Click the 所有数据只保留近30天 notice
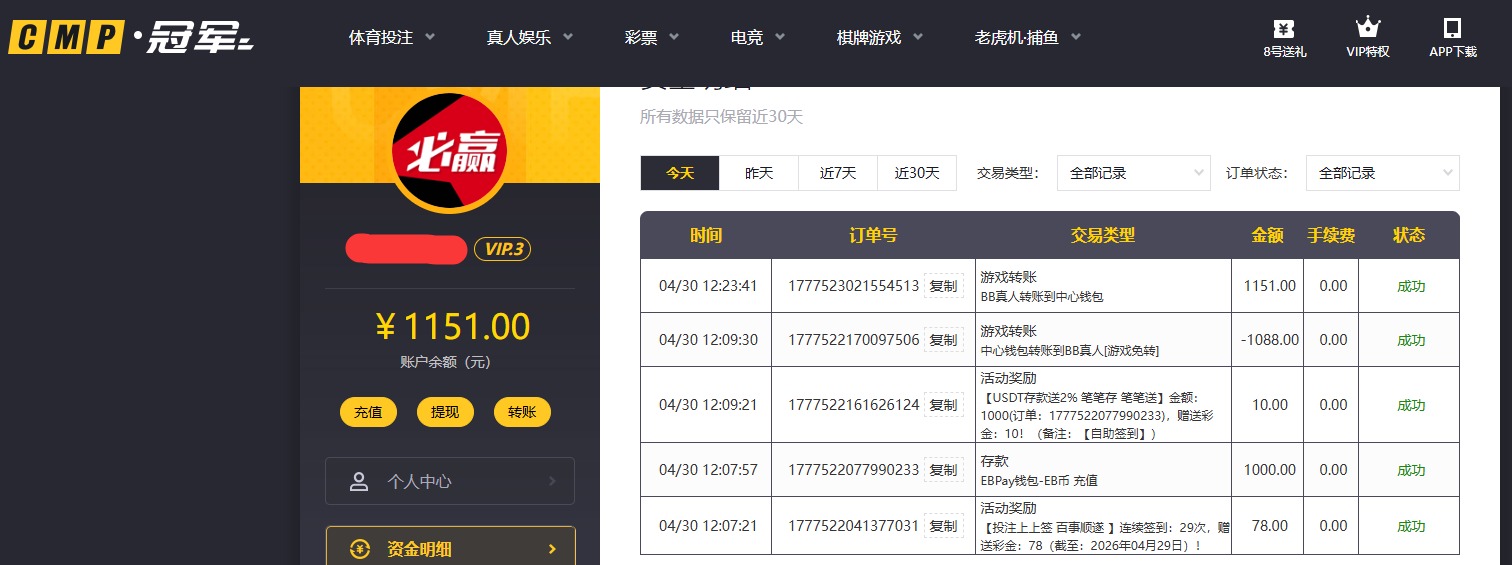 721,117
